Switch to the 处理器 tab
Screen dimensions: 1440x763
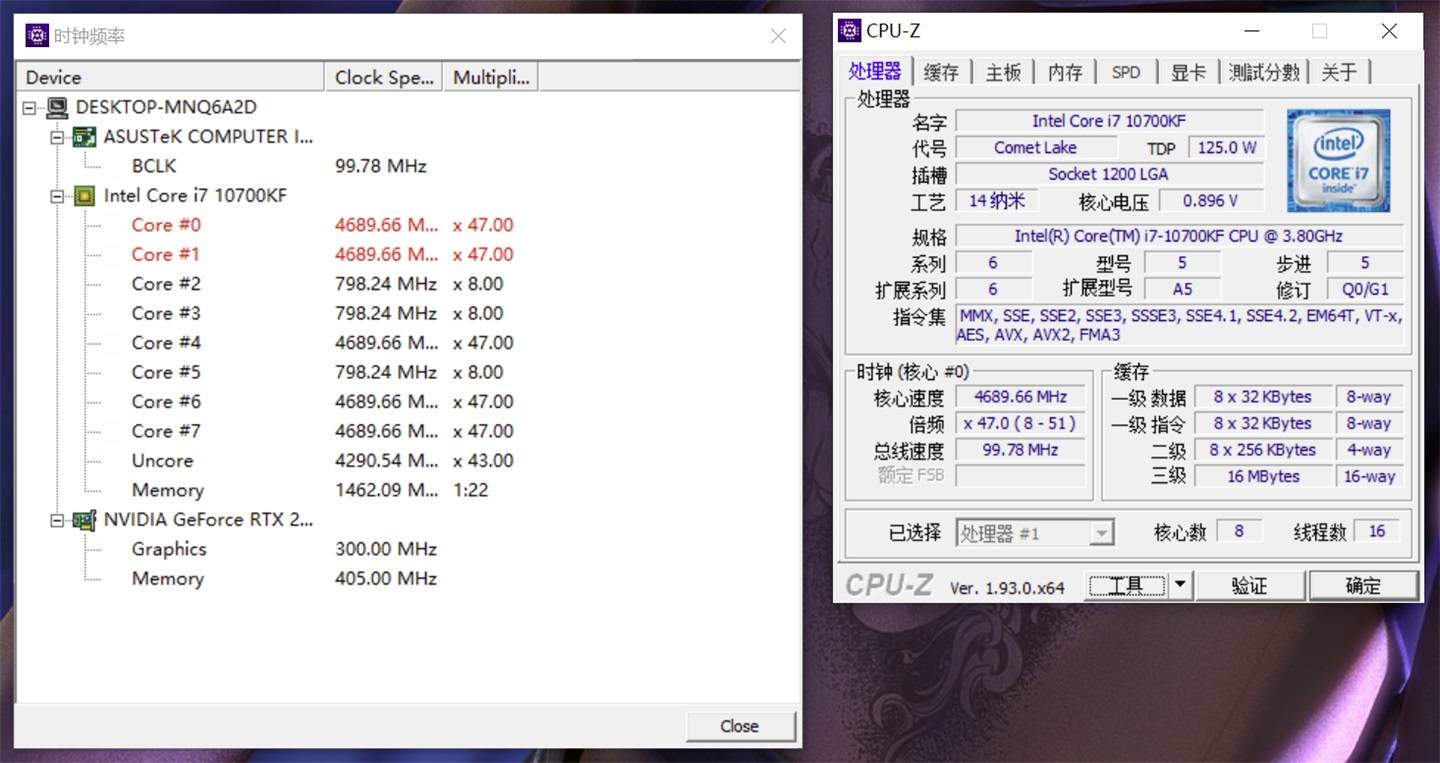point(875,71)
